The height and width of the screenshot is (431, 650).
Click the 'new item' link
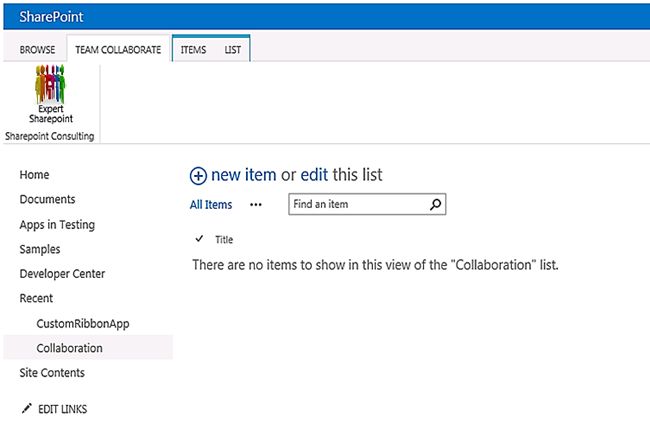tap(244, 175)
